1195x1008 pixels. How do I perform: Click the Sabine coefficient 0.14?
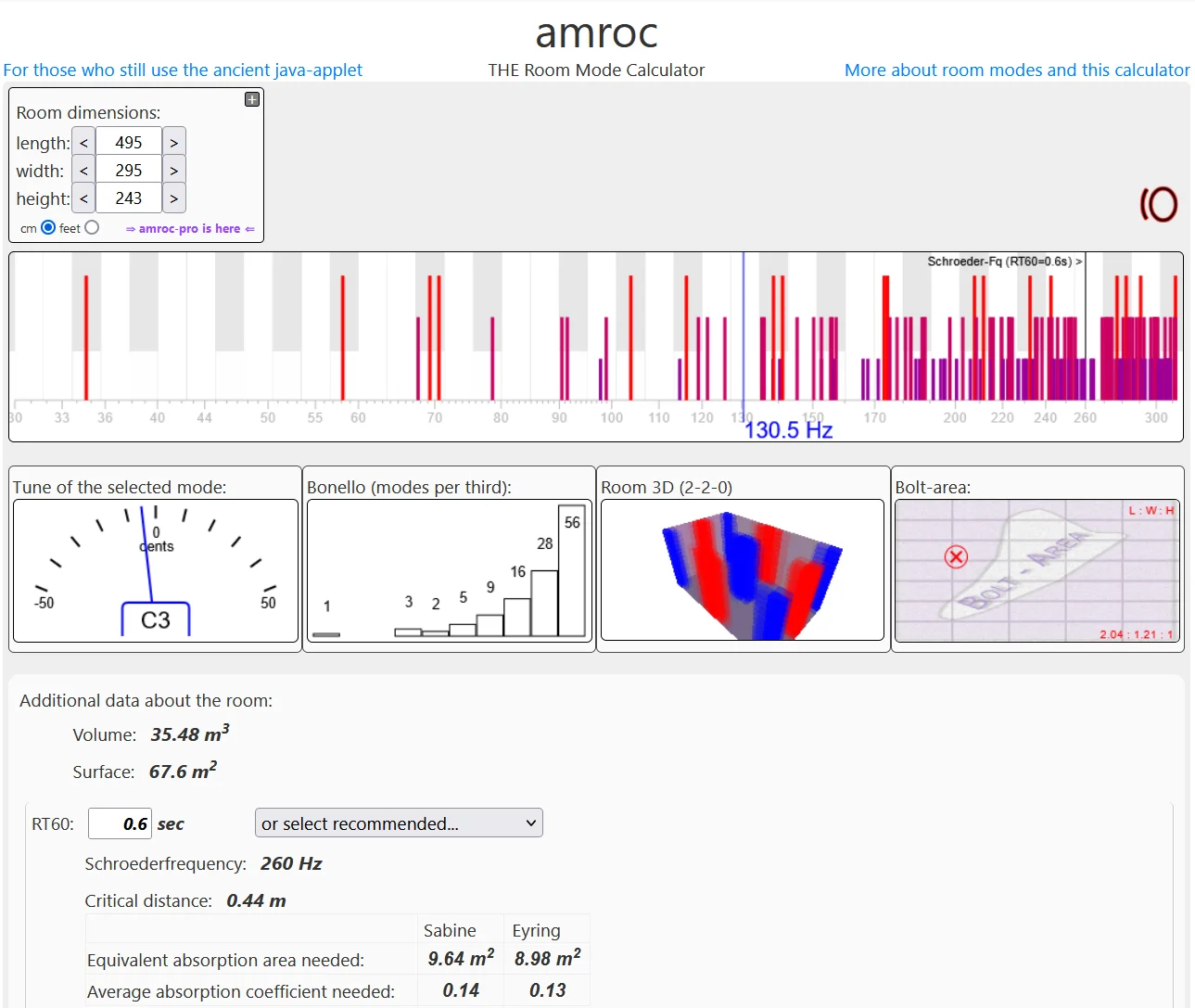pos(461,990)
